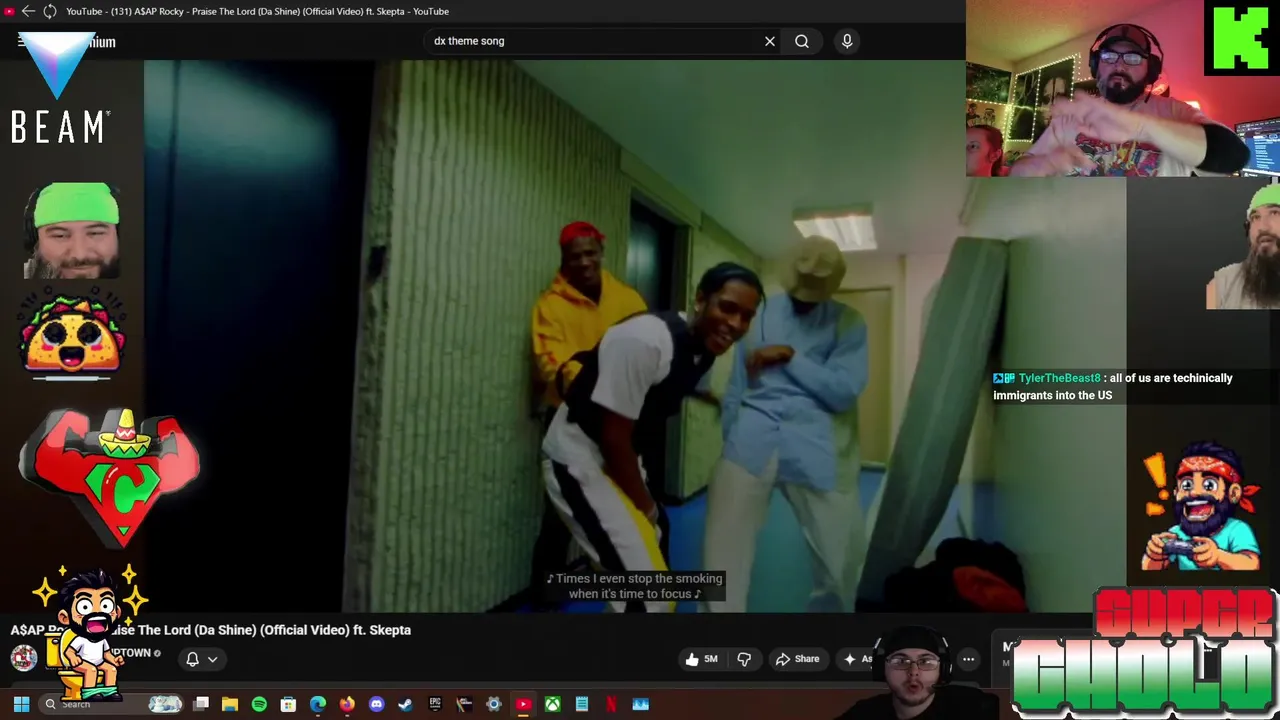Toggle the channel notification bell

193,659
